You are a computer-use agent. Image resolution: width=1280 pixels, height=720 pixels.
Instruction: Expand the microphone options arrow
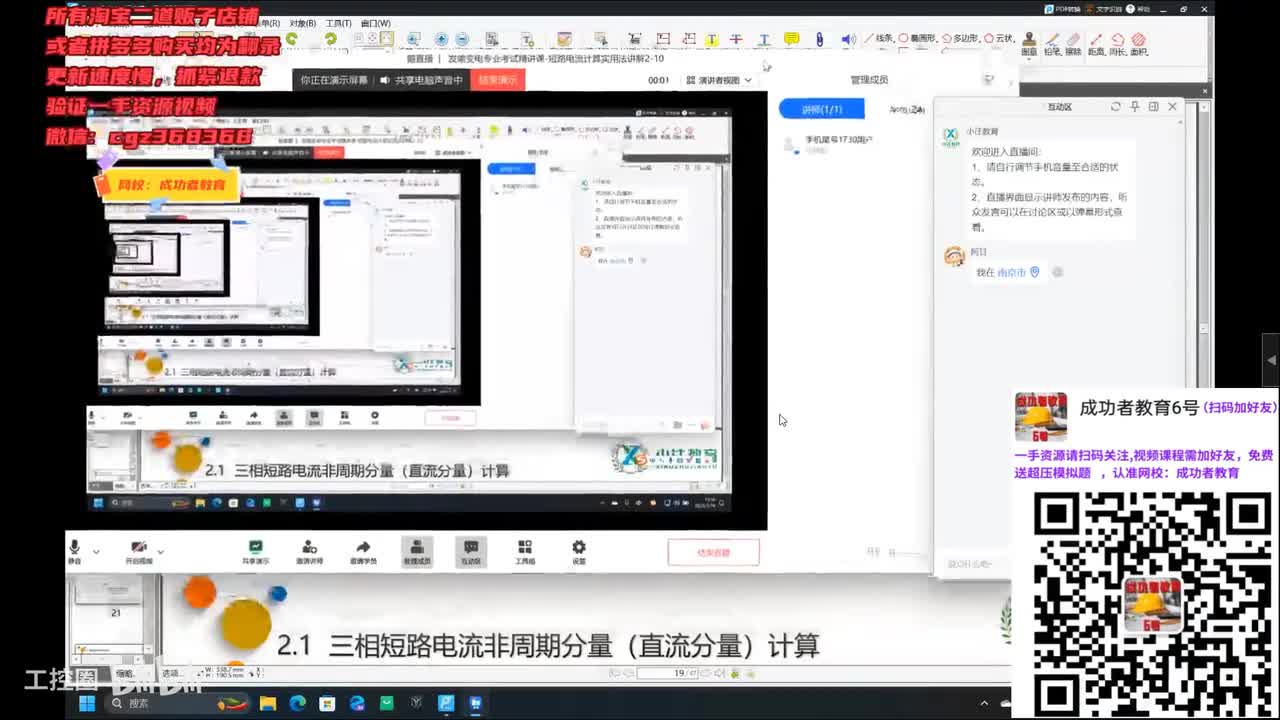tap(96, 552)
